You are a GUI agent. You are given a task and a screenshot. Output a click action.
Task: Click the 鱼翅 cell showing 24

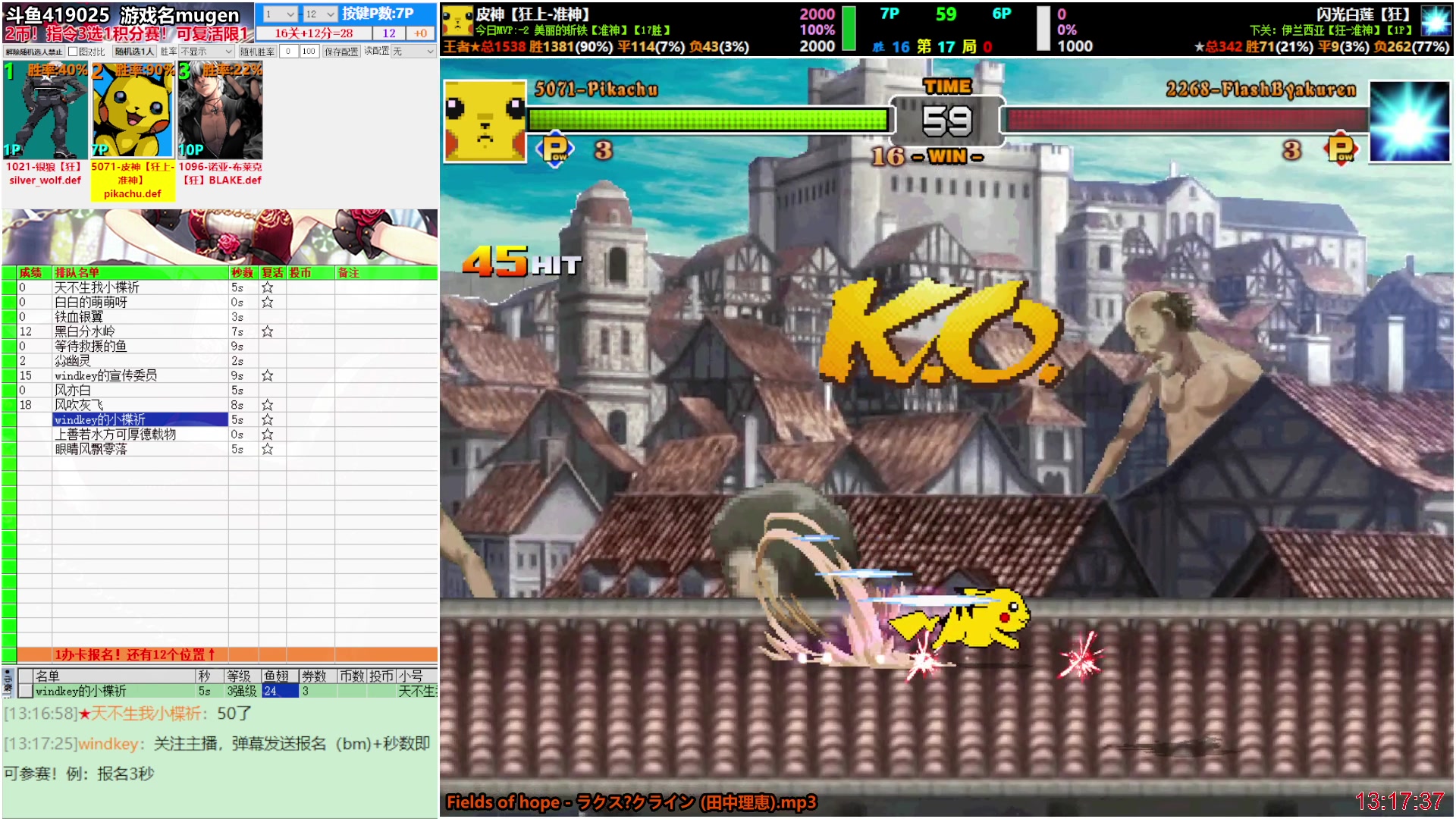[x=279, y=691]
